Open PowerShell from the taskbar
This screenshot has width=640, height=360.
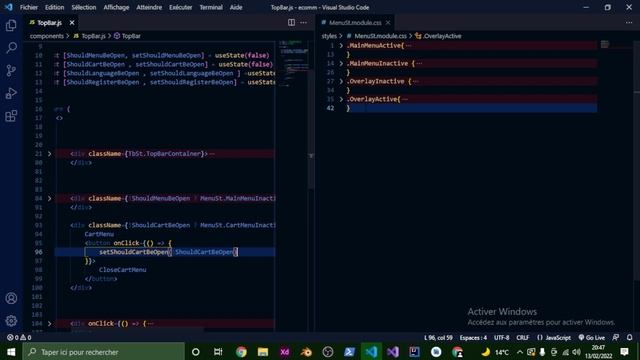click(x=349, y=352)
